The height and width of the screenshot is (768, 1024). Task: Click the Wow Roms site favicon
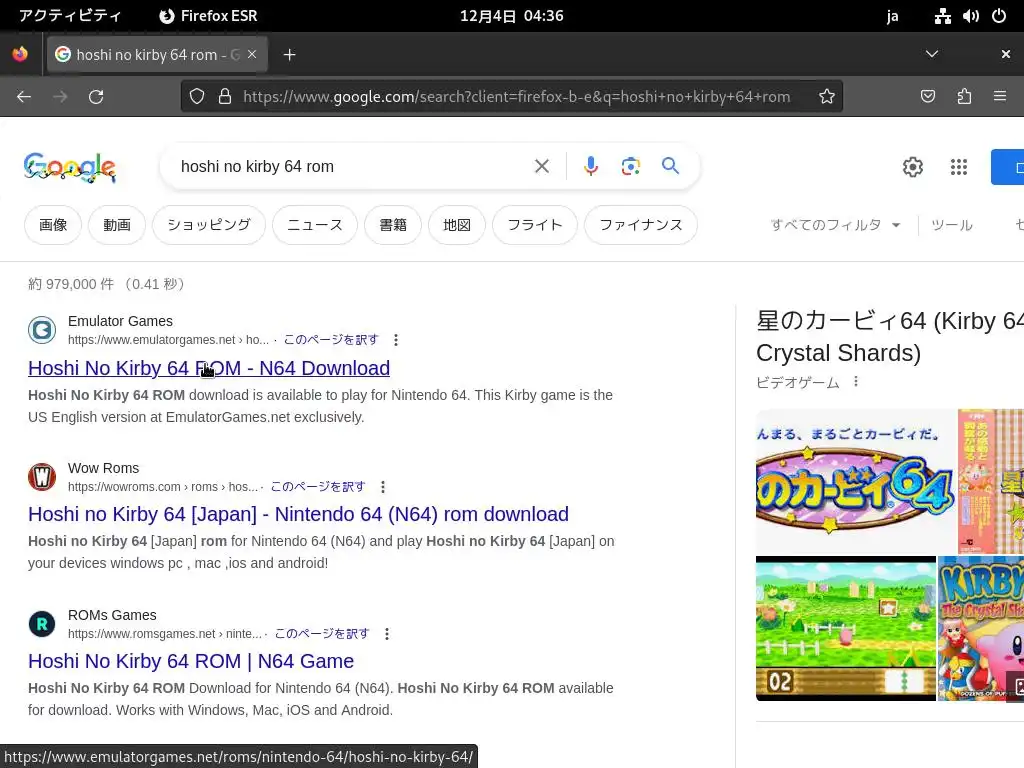(42, 477)
